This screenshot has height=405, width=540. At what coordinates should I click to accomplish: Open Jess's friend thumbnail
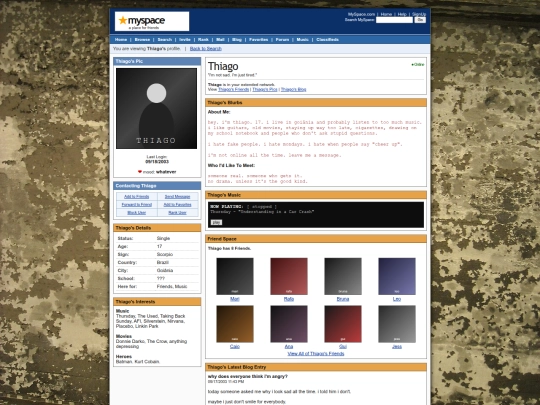[397, 324]
